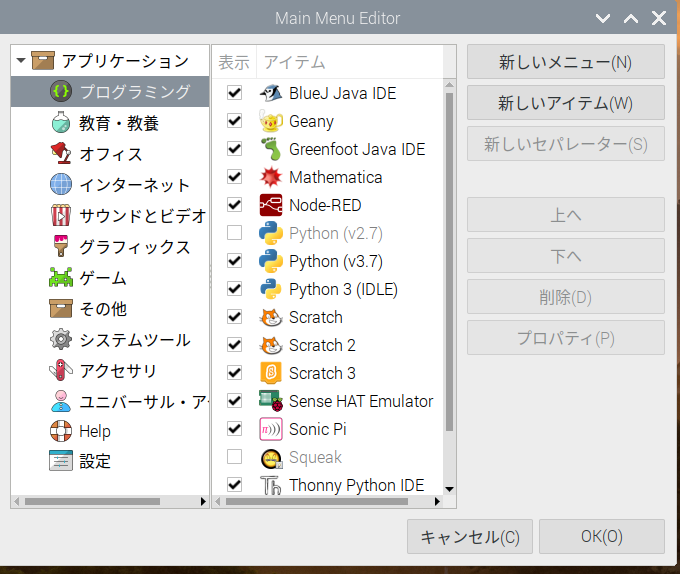
Task: Click the Scratch 2 cat icon
Action: (271, 345)
